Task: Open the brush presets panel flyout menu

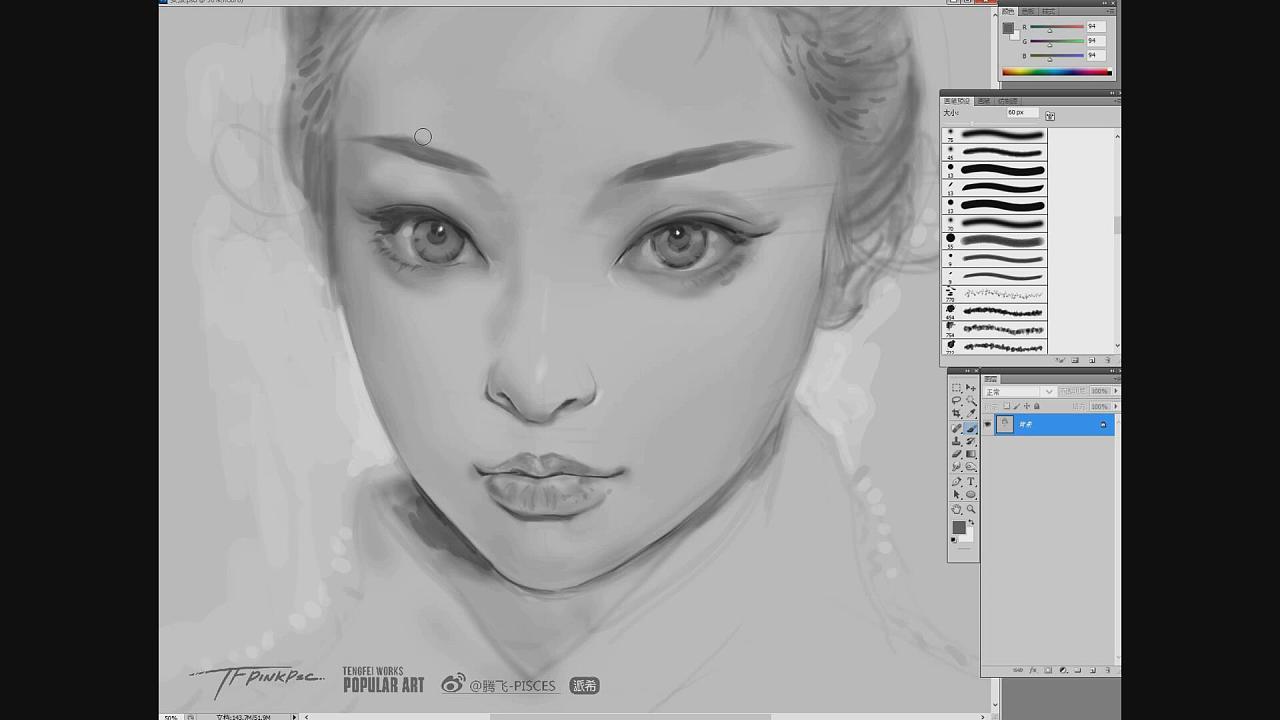Action: coord(1116,101)
